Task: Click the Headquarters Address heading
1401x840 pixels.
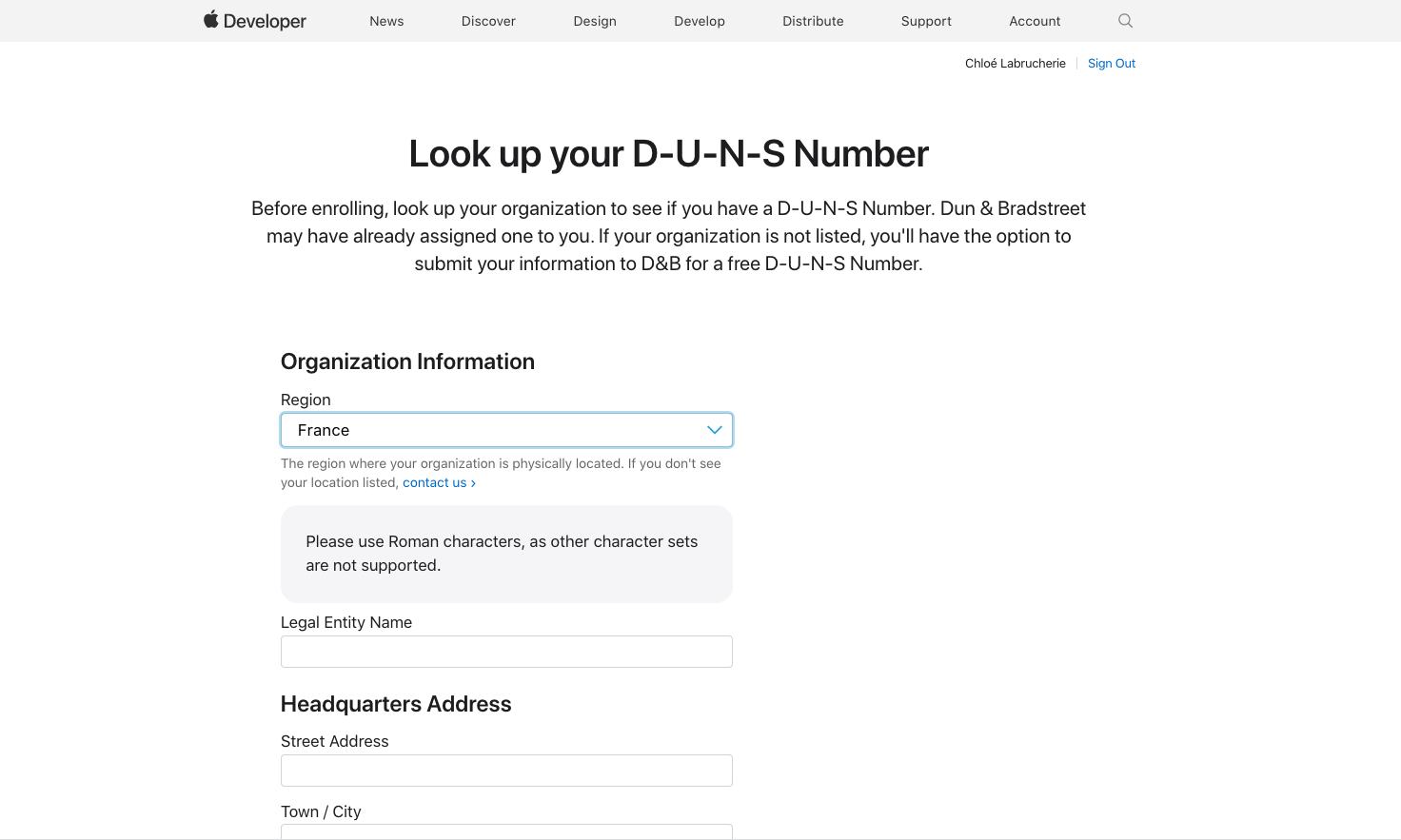Action: (x=396, y=704)
